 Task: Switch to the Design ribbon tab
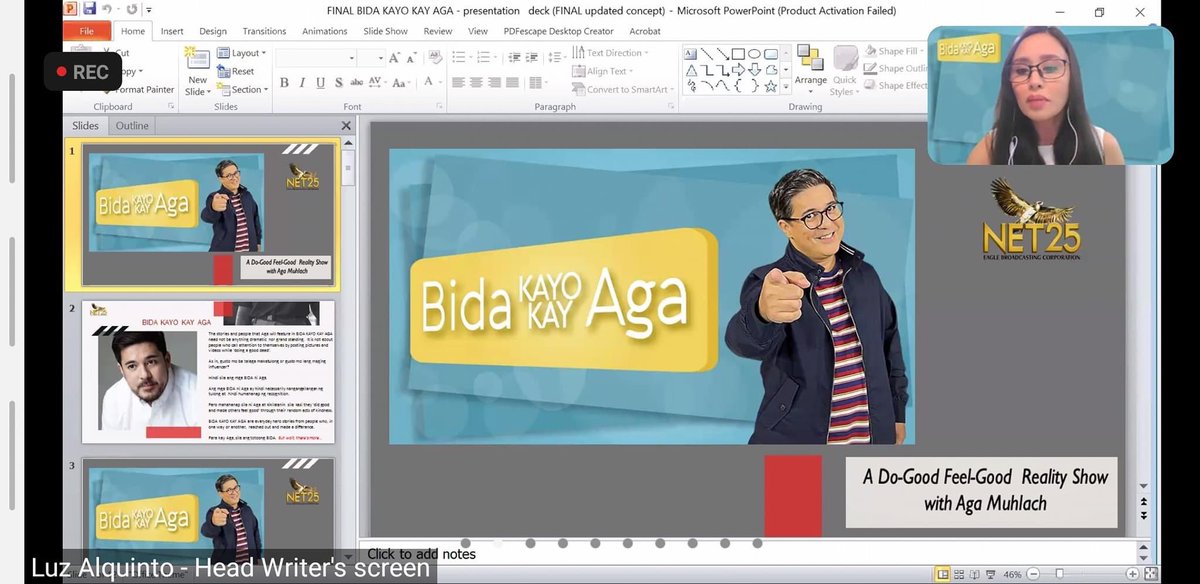(213, 31)
